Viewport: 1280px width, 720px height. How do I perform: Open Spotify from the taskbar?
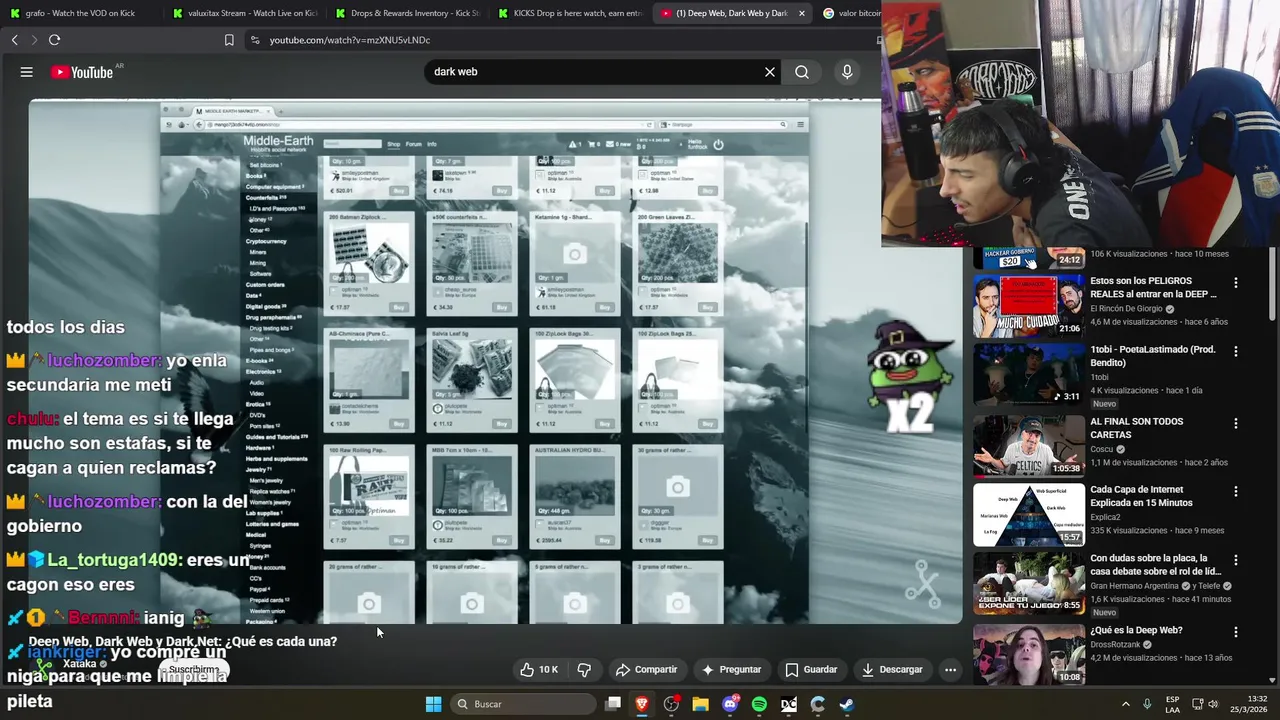759,704
